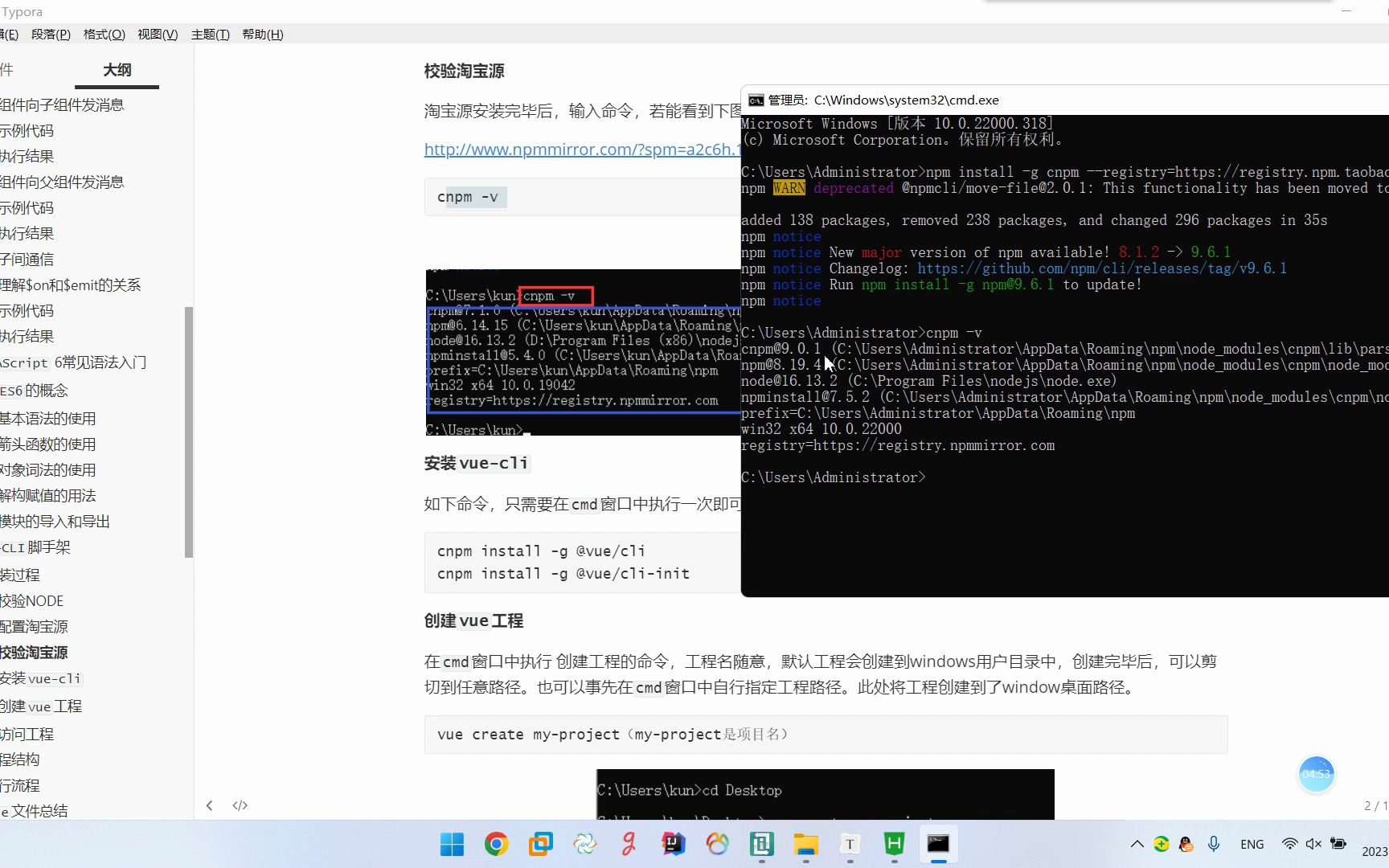The width and height of the screenshot is (1389, 868).
Task: Click the microphone tray icon
Action: (x=1214, y=844)
